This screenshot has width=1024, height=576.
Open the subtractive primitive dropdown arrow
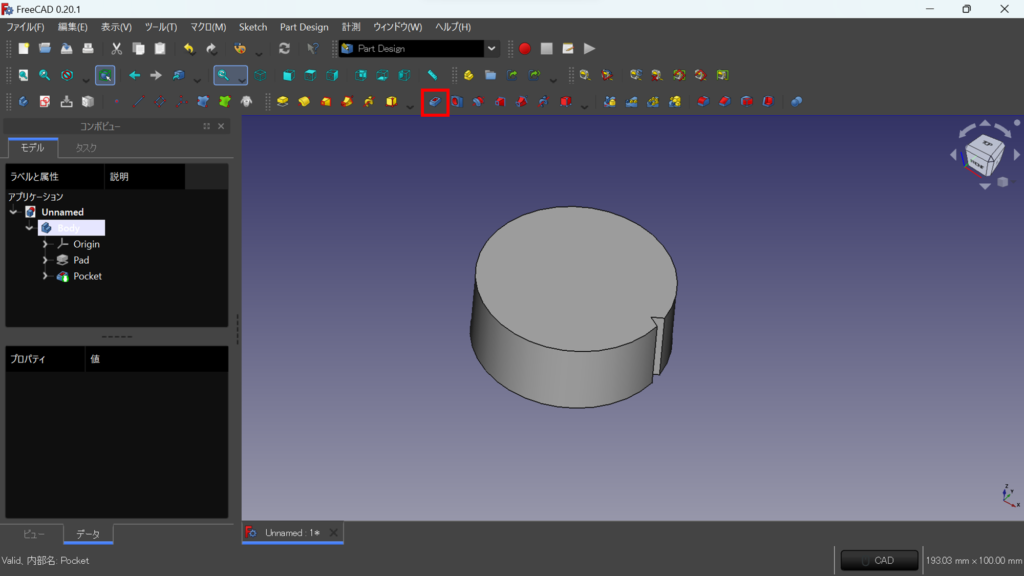pos(584,106)
